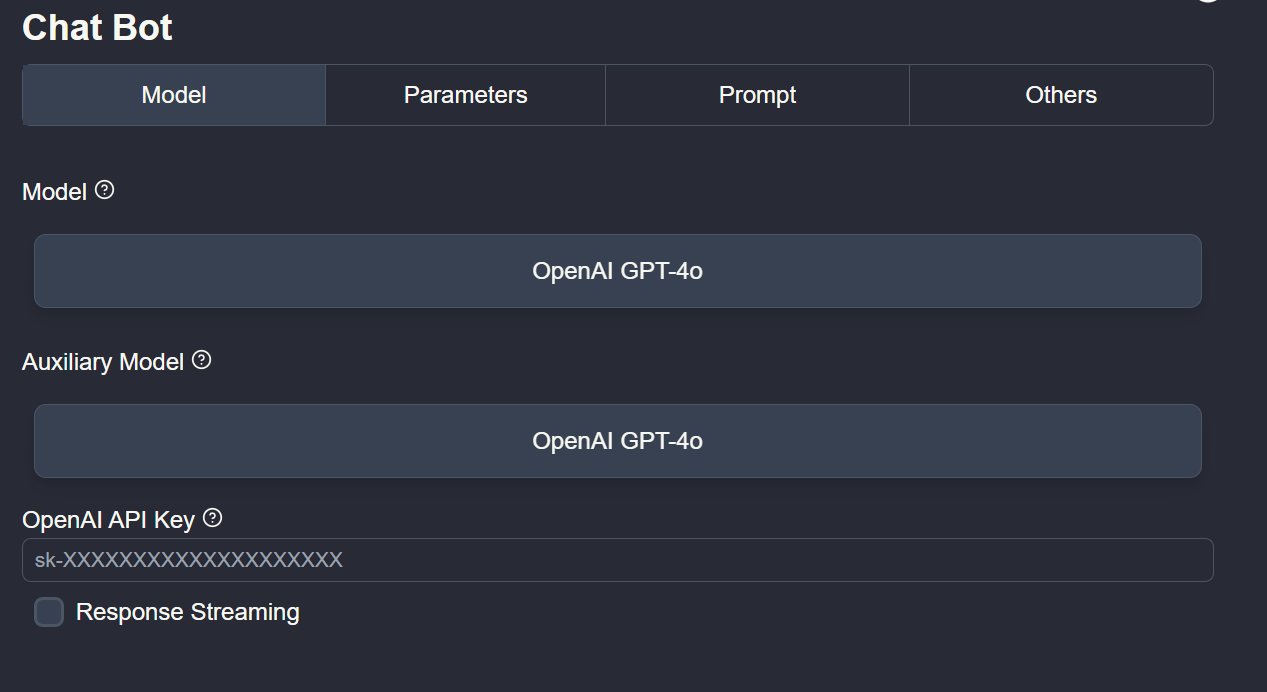Viewport: 1267px width, 692px height.
Task: Switch to the Parameters tab
Action: pos(465,95)
